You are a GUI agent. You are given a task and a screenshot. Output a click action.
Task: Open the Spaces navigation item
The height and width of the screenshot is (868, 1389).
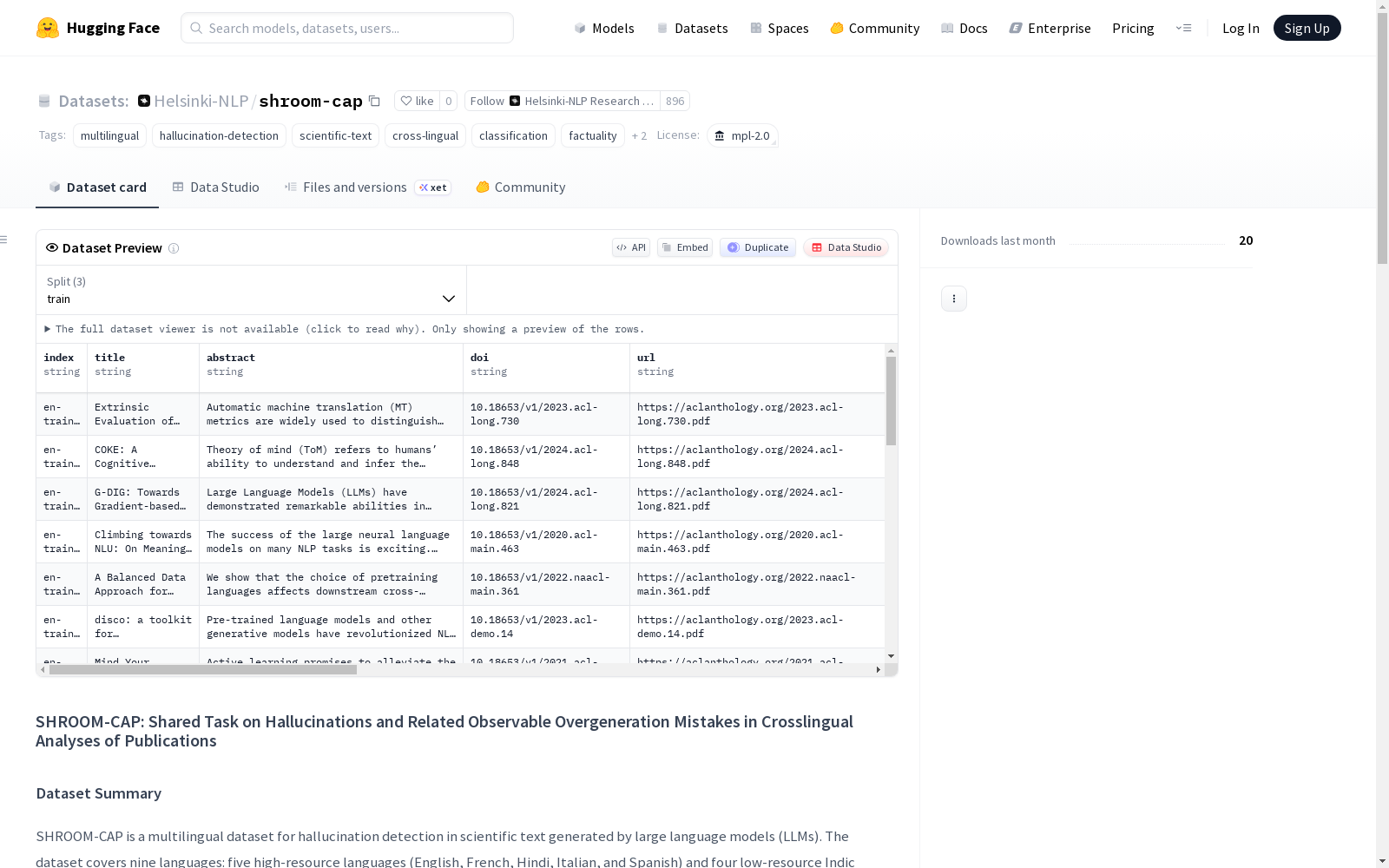click(780, 28)
